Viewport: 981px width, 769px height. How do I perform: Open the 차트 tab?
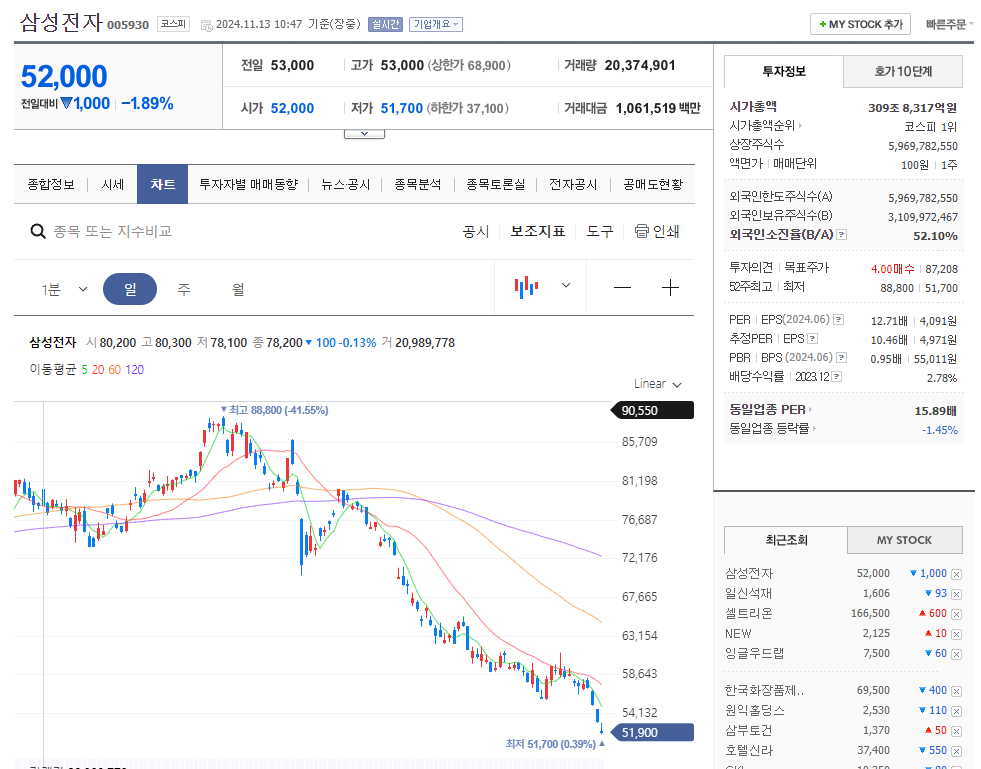[163, 185]
